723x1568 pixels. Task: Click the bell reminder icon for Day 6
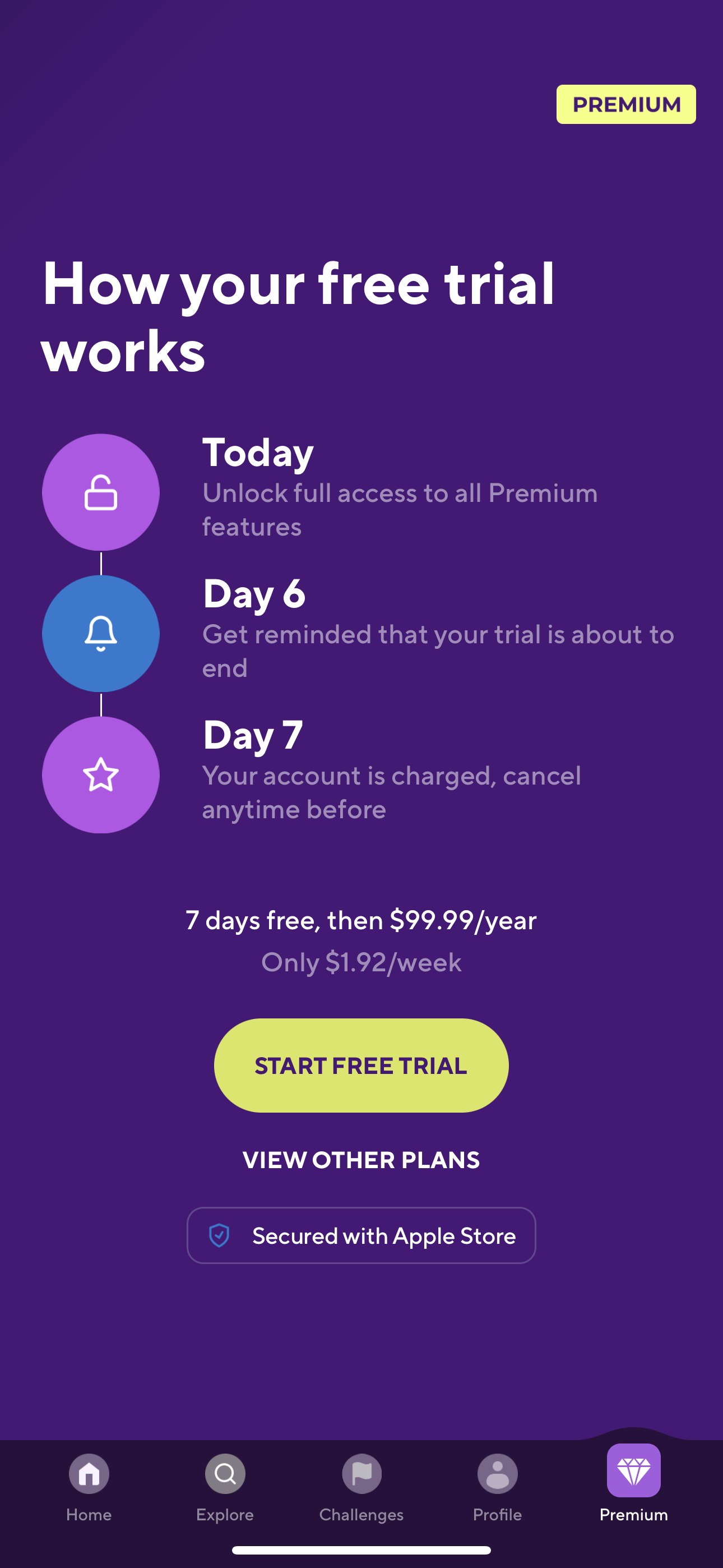click(x=100, y=634)
